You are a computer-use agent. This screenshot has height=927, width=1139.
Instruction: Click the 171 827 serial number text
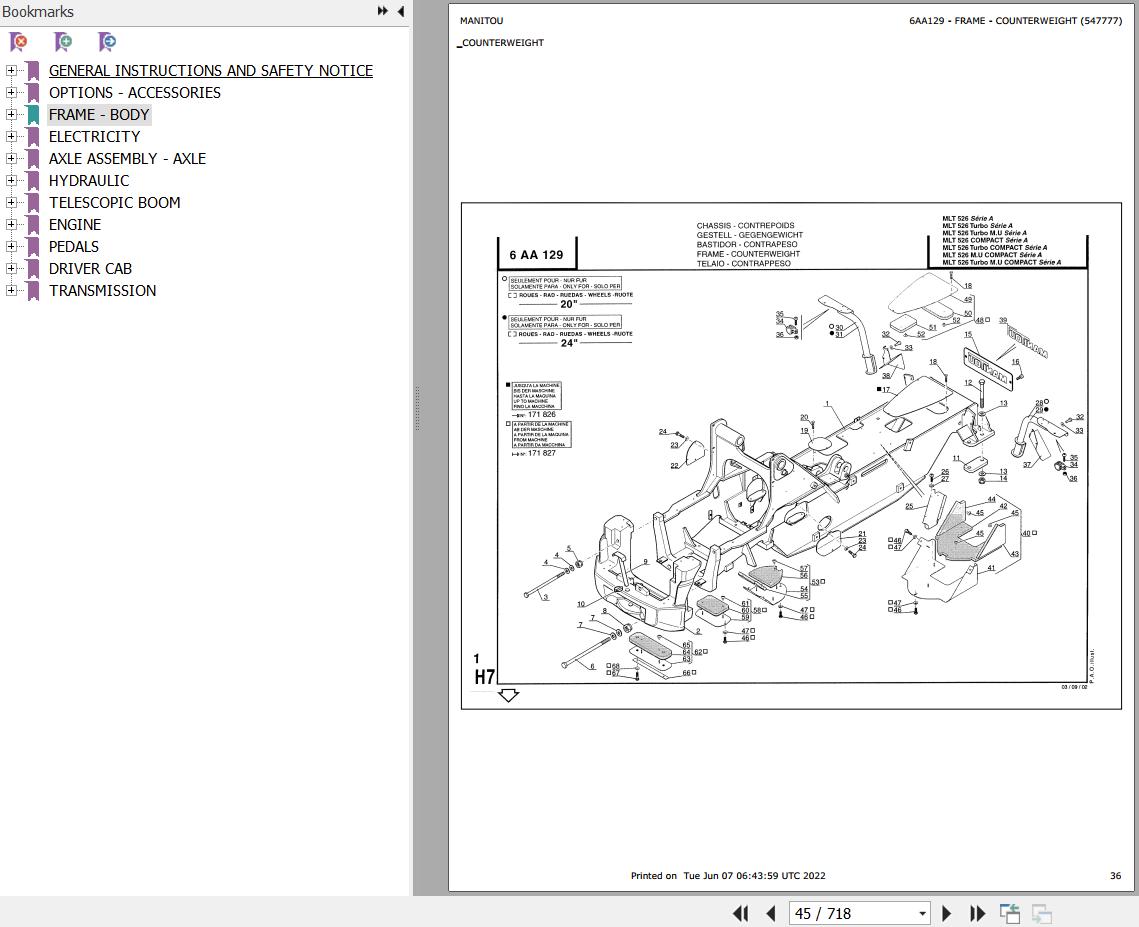(x=541, y=453)
